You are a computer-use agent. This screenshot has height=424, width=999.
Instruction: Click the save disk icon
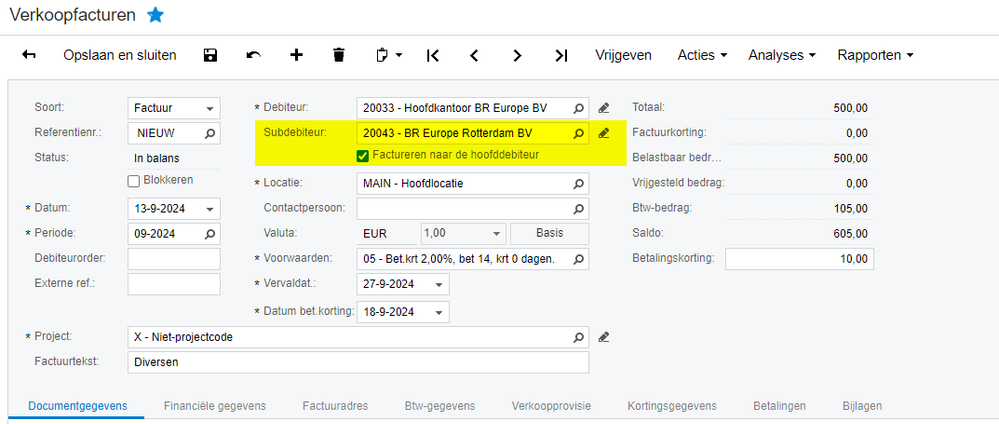210,55
